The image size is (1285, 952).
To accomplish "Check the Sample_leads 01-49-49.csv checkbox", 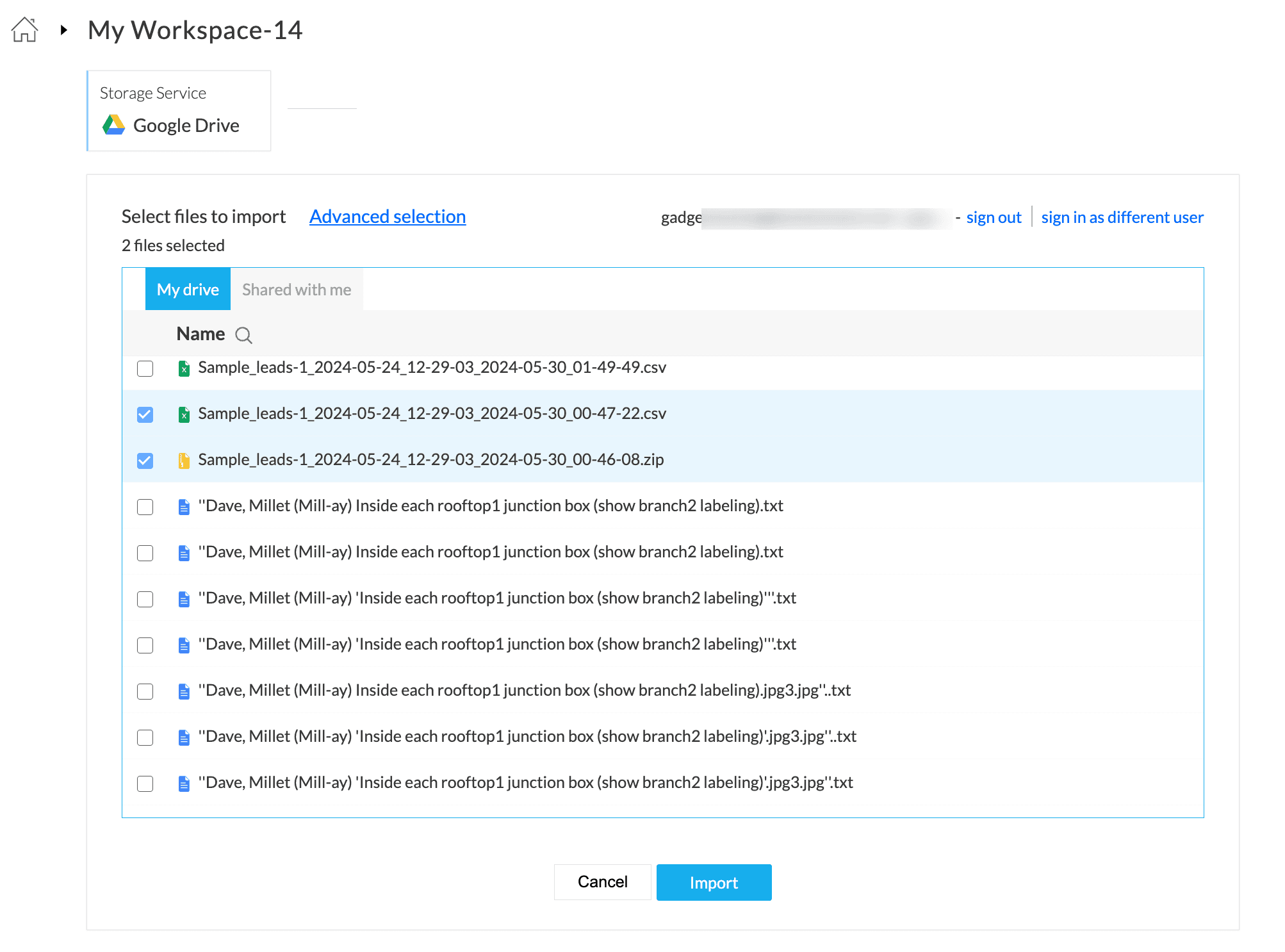I will [145, 368].
